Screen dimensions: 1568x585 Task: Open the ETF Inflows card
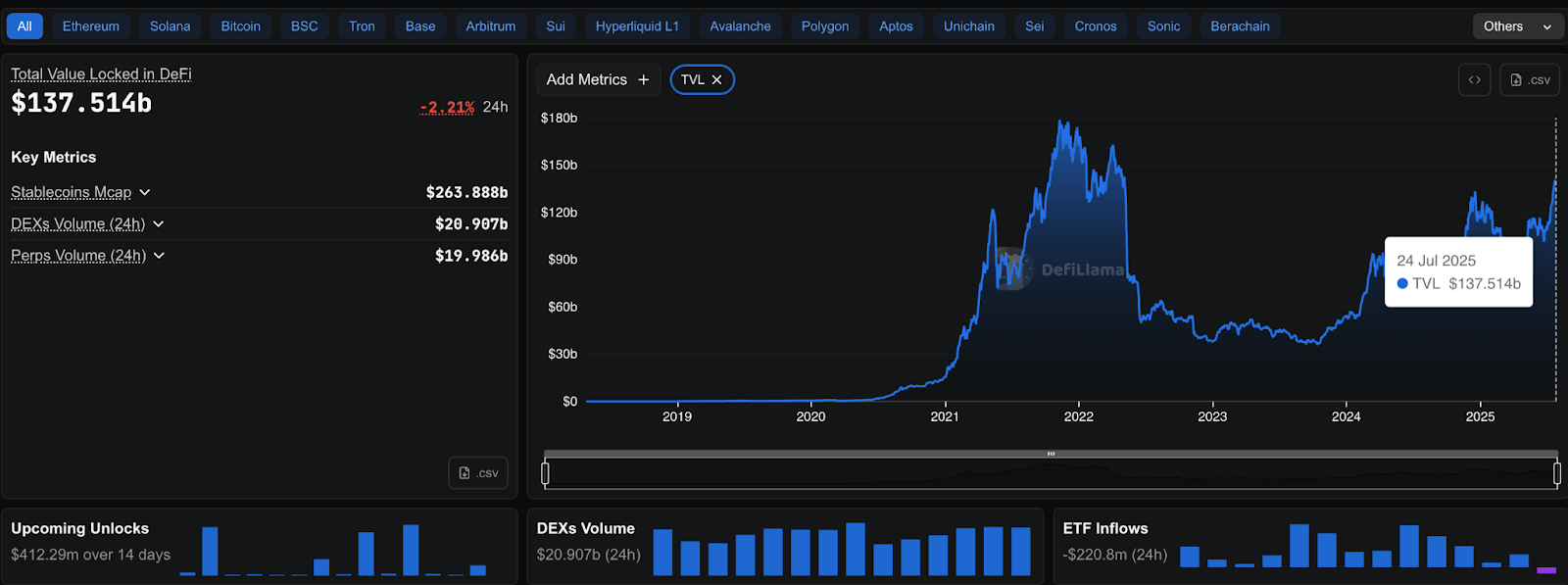pyautogui.click(x=1310, y=546)
